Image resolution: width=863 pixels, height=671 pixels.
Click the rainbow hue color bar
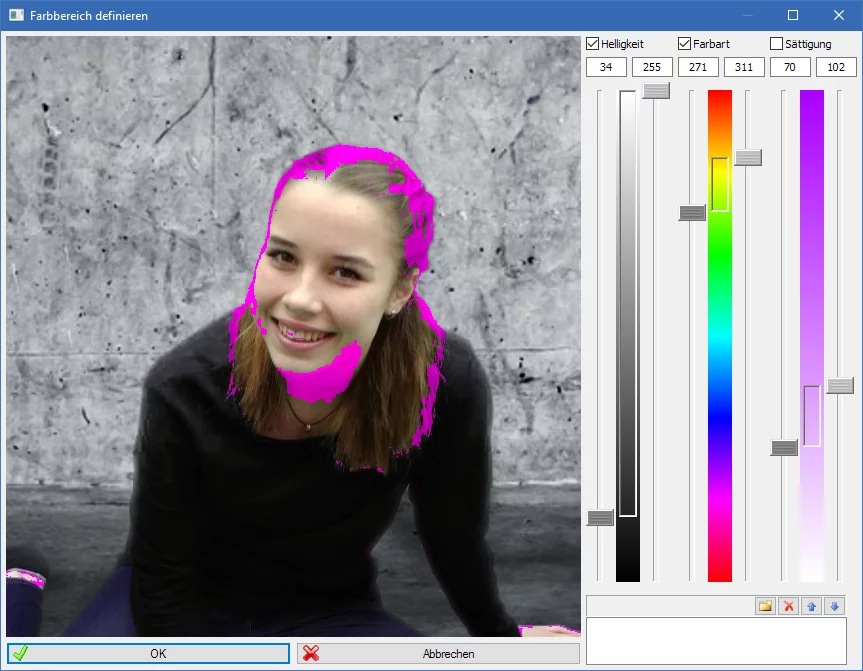(x=719, y=400)
